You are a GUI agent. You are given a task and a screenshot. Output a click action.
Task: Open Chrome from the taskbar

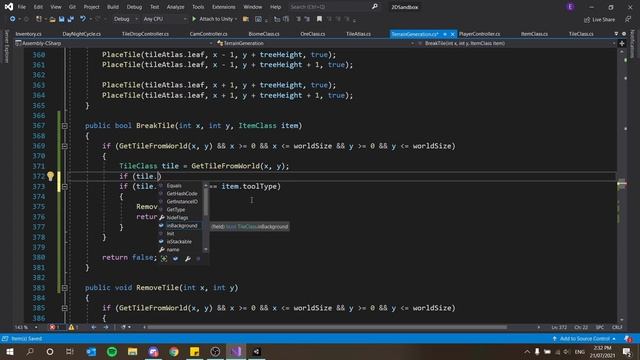click(174, 351)
